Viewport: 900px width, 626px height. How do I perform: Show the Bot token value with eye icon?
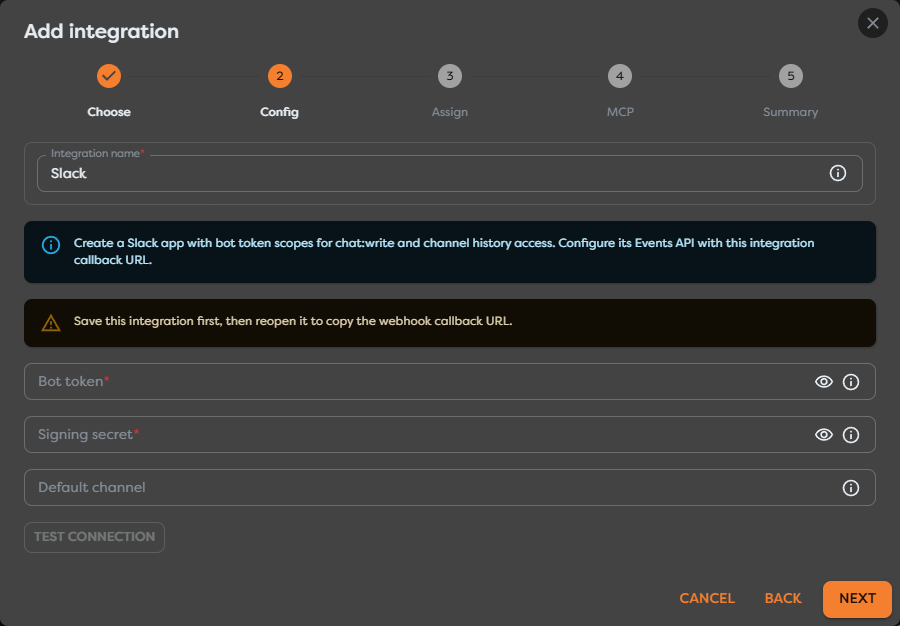[824, 382]
